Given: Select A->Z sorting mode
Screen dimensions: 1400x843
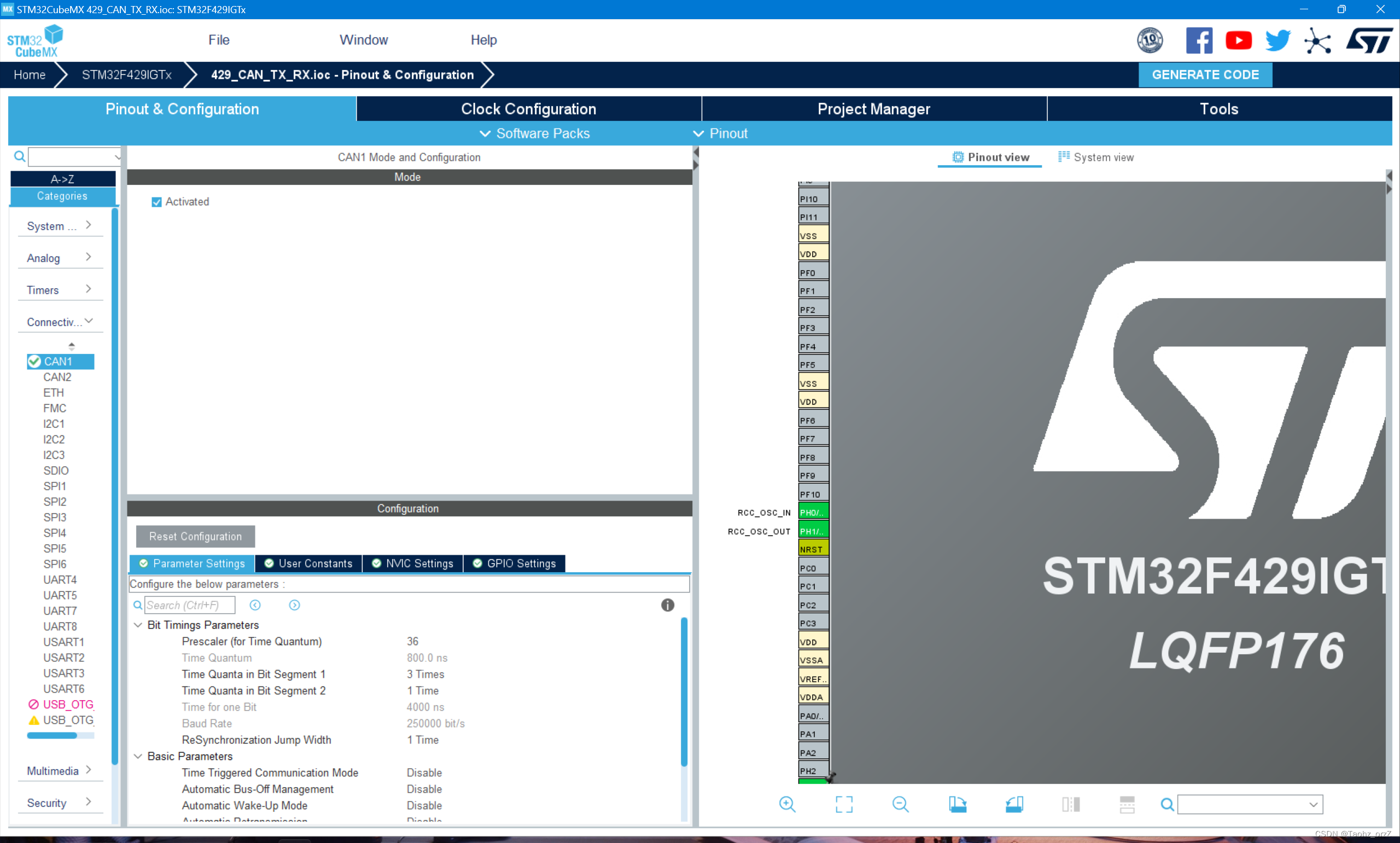Looking at the screenshot, I should pos(62,179).
